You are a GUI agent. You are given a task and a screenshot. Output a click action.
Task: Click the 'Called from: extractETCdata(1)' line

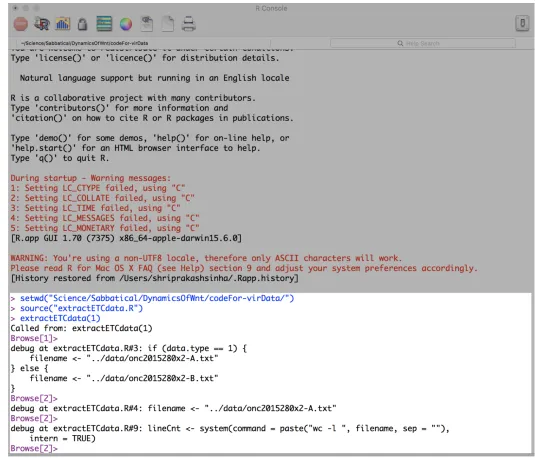tap(81, 328)
